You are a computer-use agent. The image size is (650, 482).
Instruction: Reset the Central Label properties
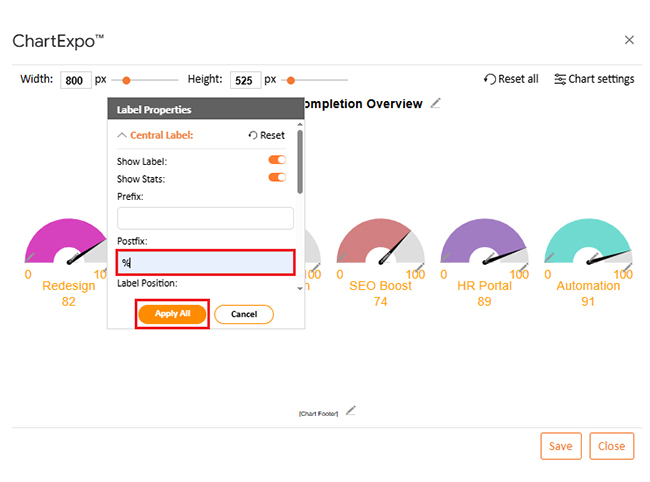click(266, 135)
